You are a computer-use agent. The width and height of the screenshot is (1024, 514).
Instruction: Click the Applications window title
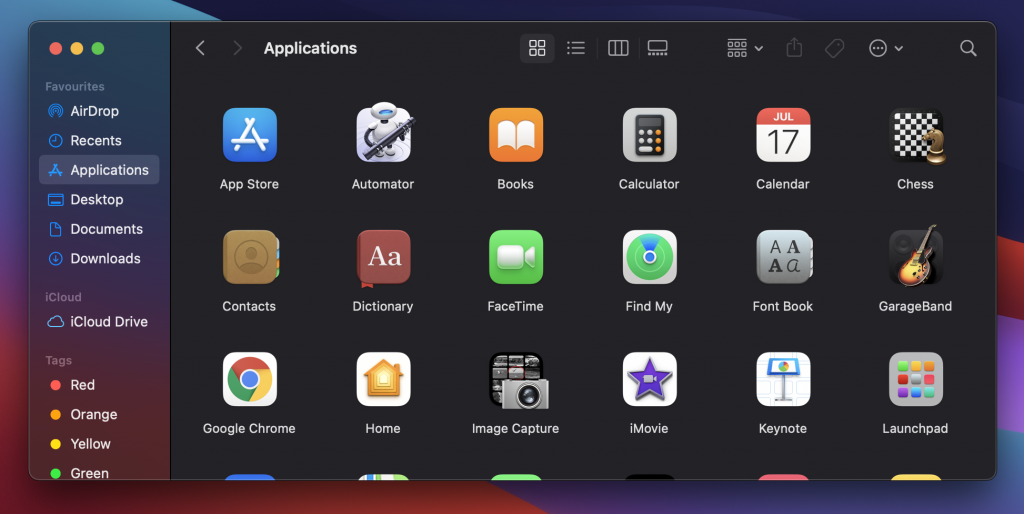[310, 48]
